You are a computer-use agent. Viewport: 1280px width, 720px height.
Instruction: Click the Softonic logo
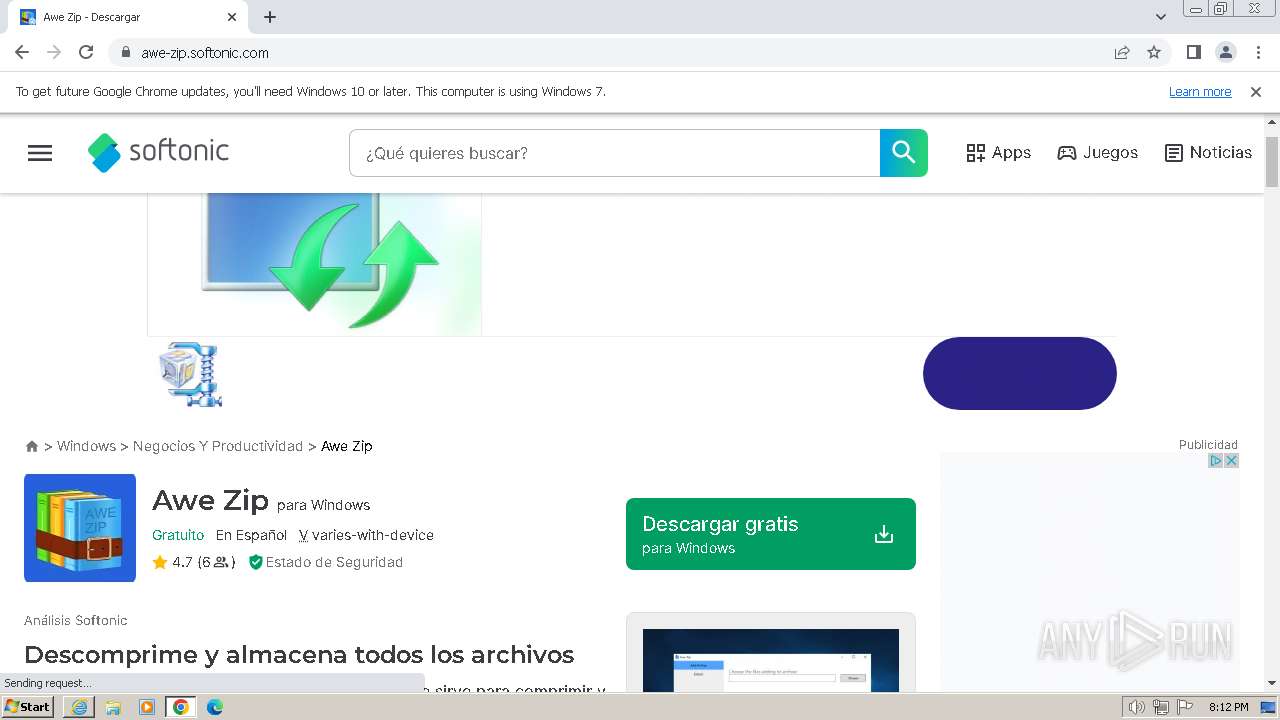[158, 152]
